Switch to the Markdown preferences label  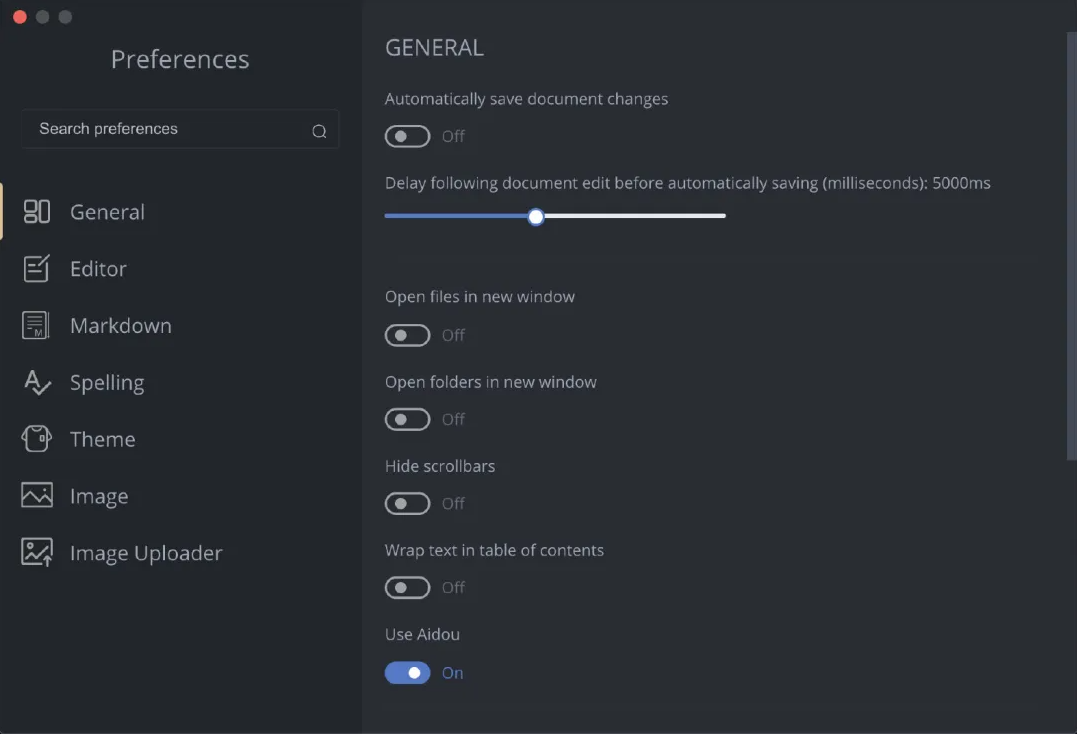[x=121, y=325]
